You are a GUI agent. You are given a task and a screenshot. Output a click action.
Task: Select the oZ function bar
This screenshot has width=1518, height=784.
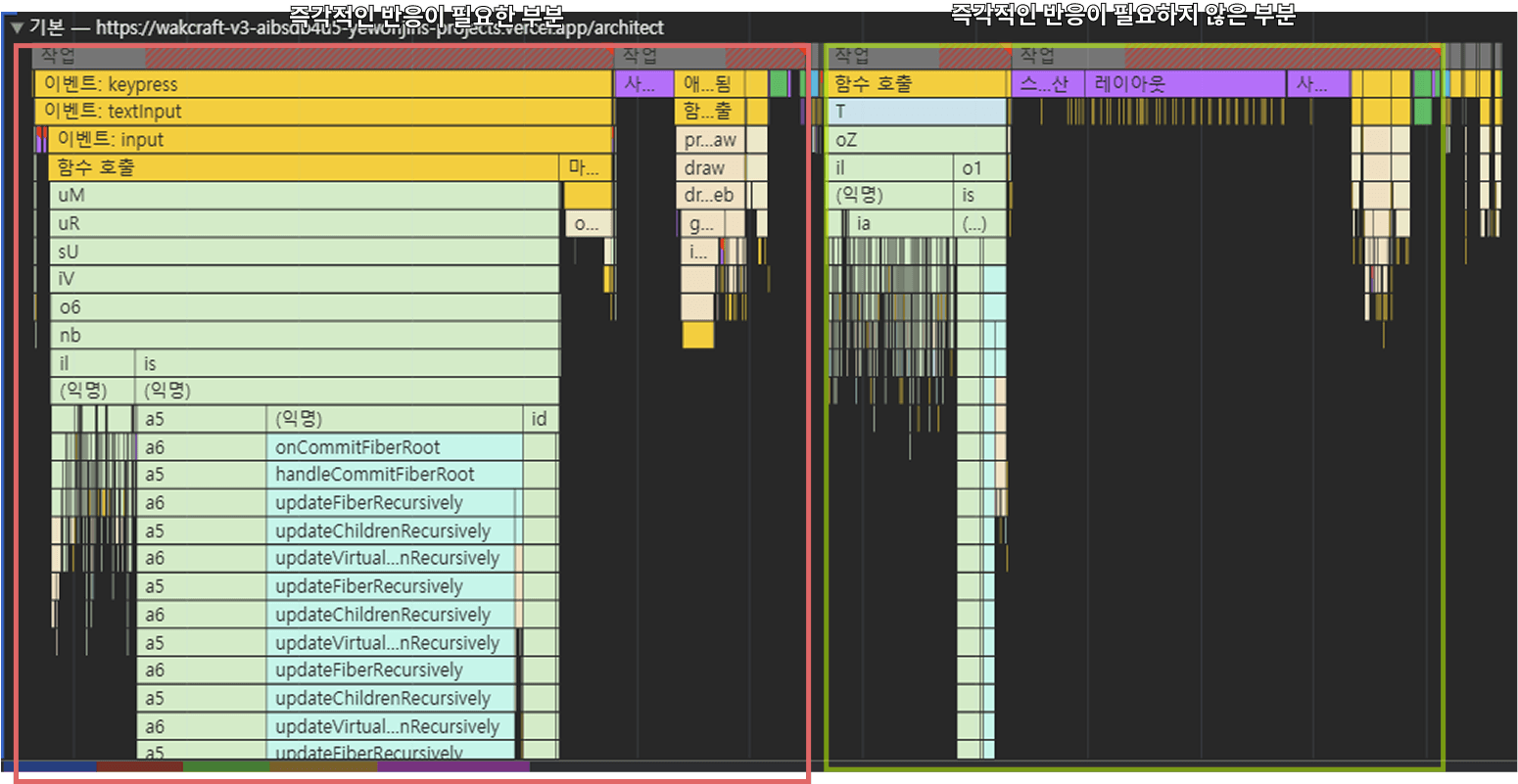pyautogui.click(x=917, y=140)
